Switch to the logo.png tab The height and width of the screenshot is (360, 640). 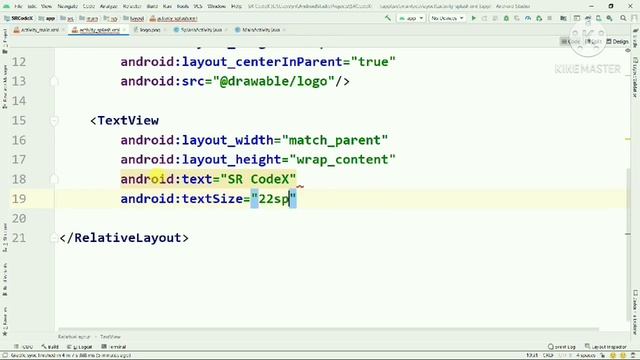point(149,30)
